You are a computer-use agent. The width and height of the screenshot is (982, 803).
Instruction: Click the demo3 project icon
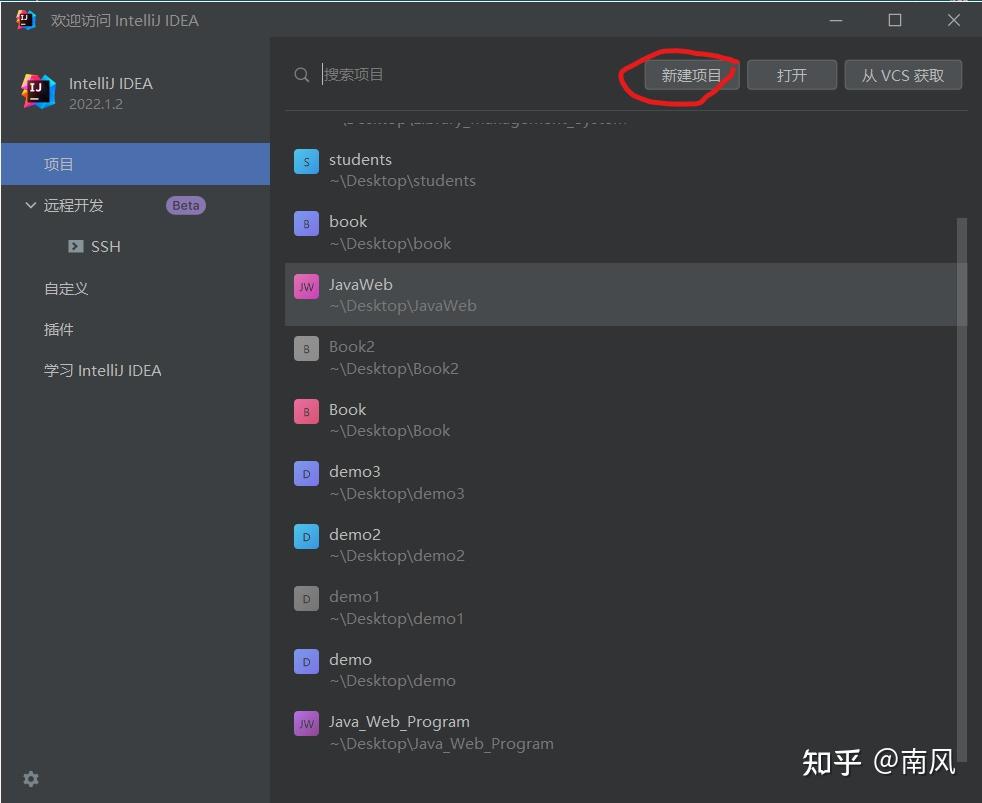[x=306, y=474]
